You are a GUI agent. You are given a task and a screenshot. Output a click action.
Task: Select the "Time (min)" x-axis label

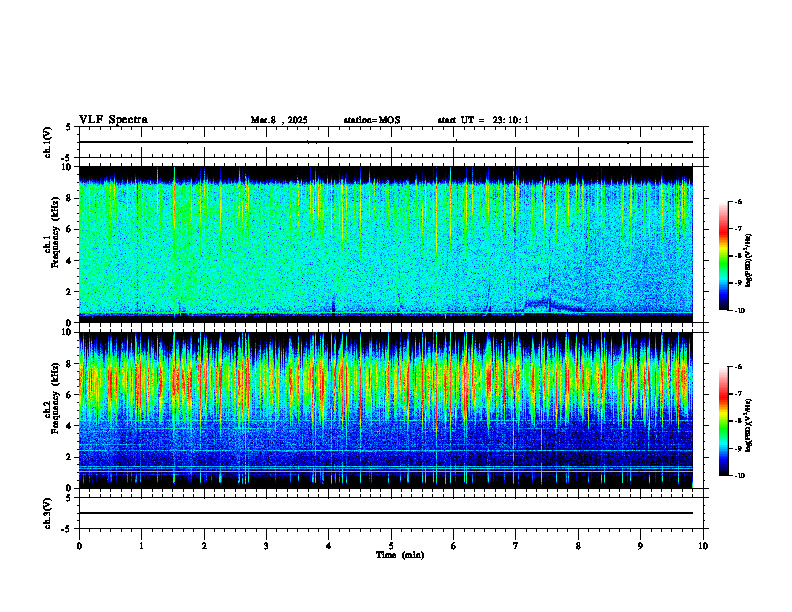400,555
